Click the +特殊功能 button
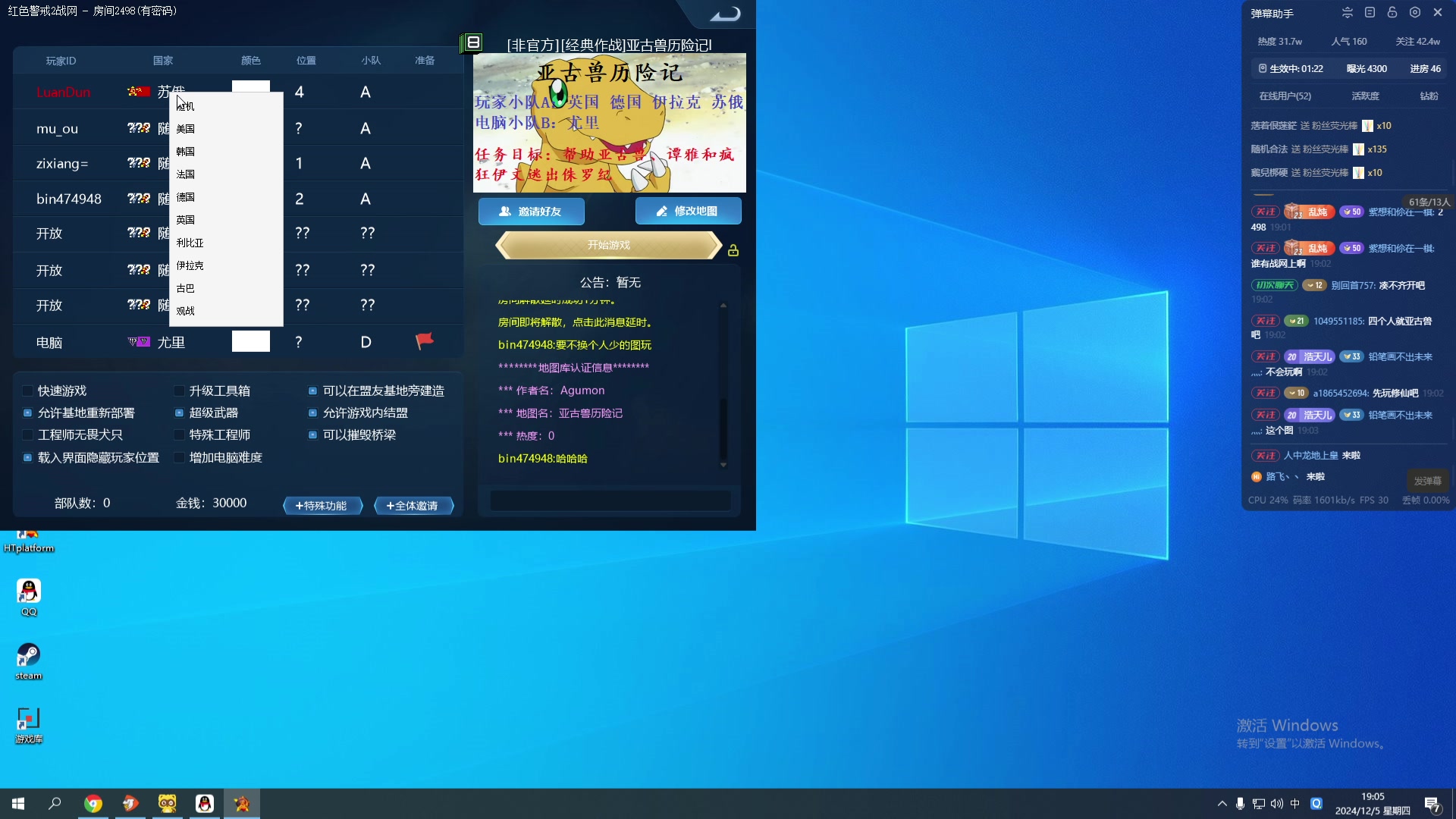The height and width of the screenshot is (819, 1456). (x=323, y=506)
